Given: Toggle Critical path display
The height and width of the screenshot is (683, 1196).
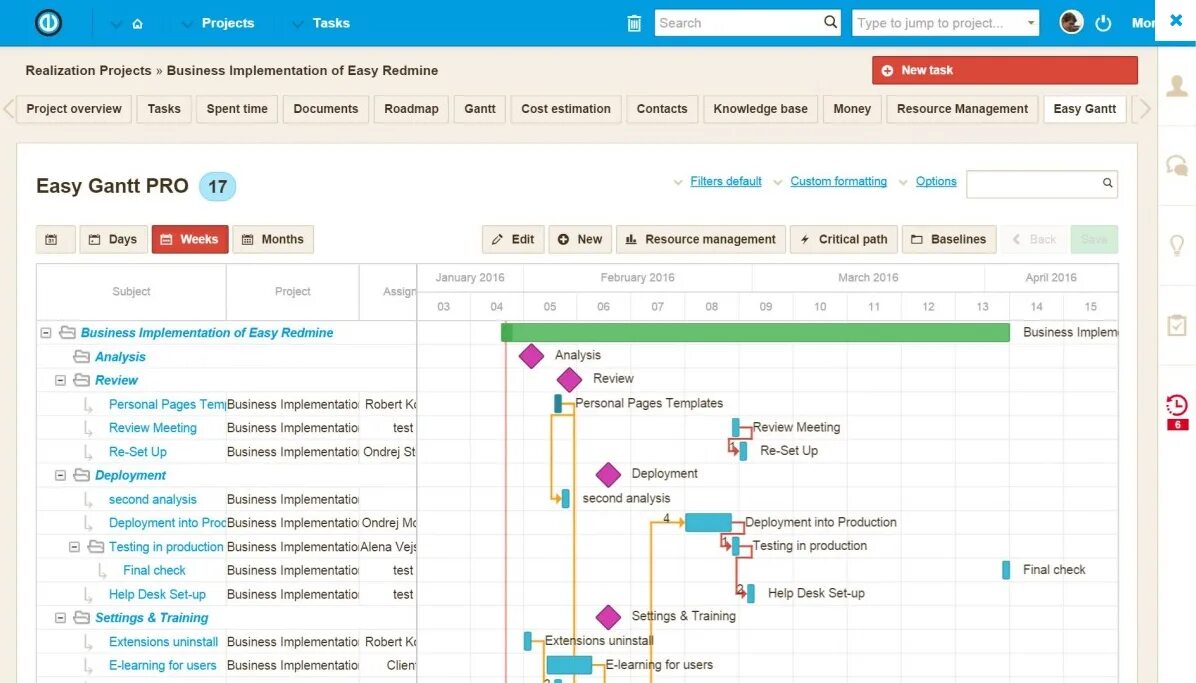Looking at the screenshot, I should (x=844, y=240).
